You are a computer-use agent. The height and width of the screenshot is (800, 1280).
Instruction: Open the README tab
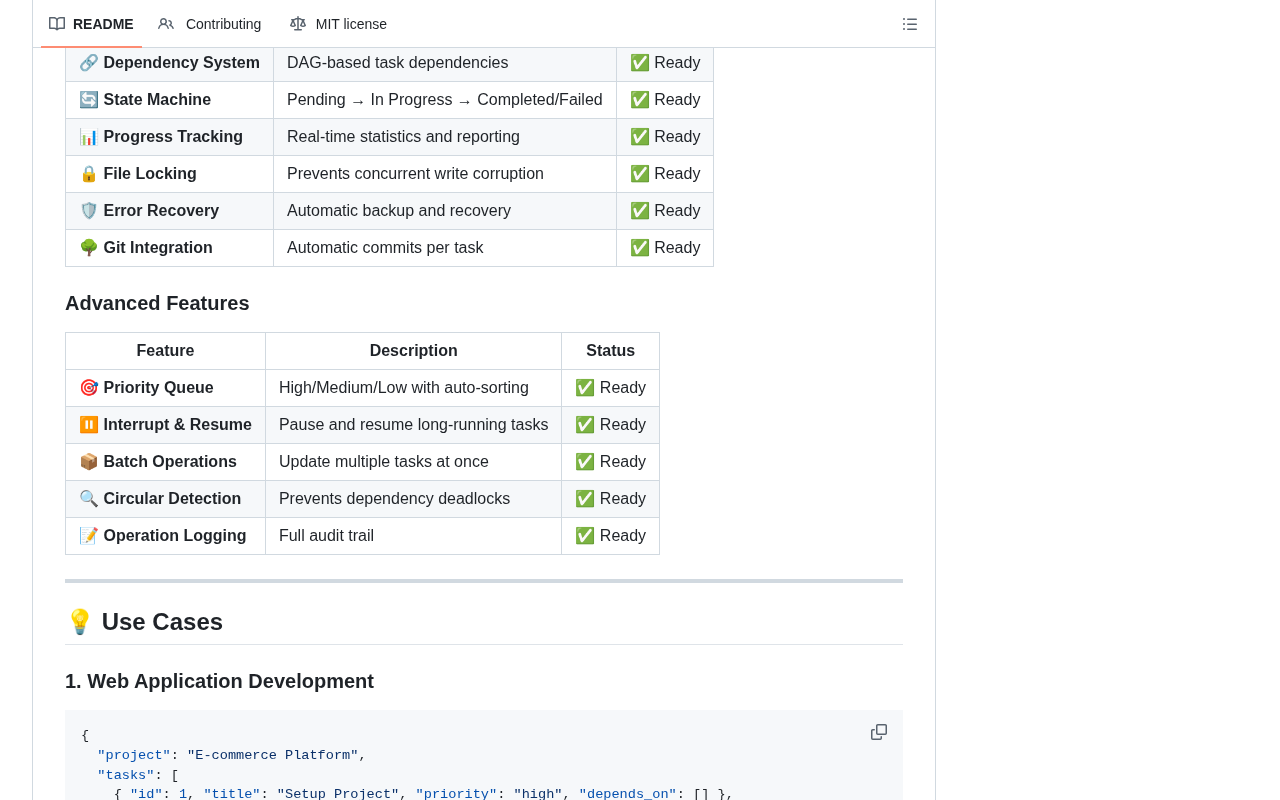pos(91,24)
